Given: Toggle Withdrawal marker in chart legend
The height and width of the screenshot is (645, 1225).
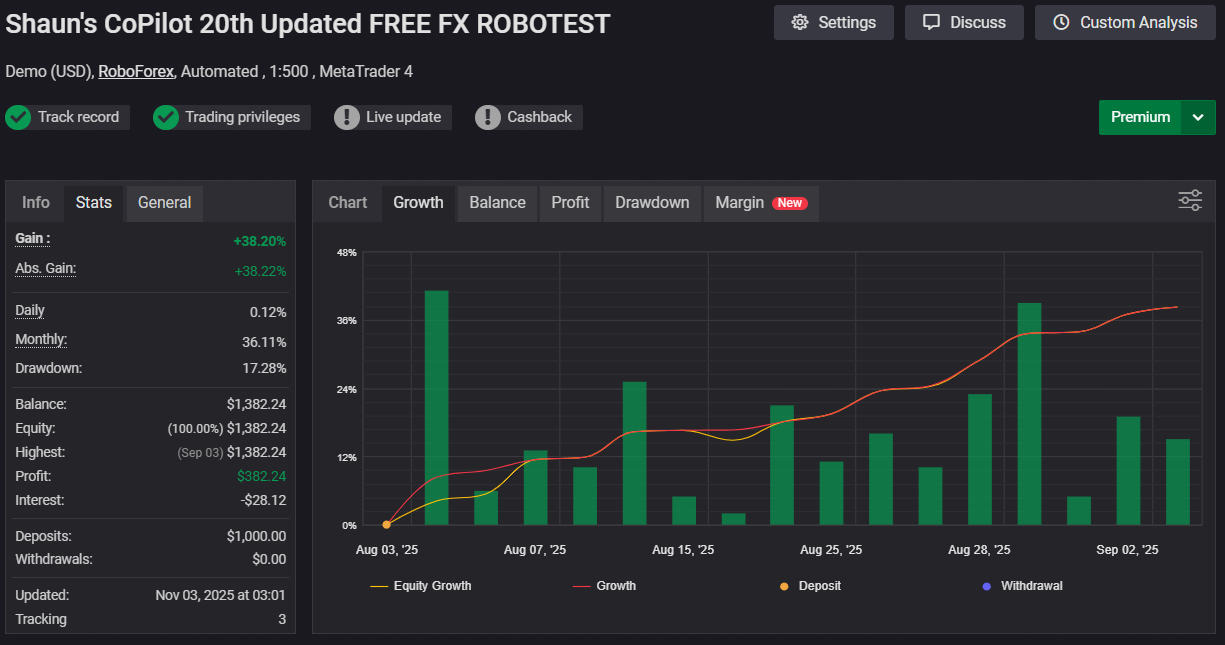Looking at the screenshot, I should pyautogui.click(x=1021, y=586).
